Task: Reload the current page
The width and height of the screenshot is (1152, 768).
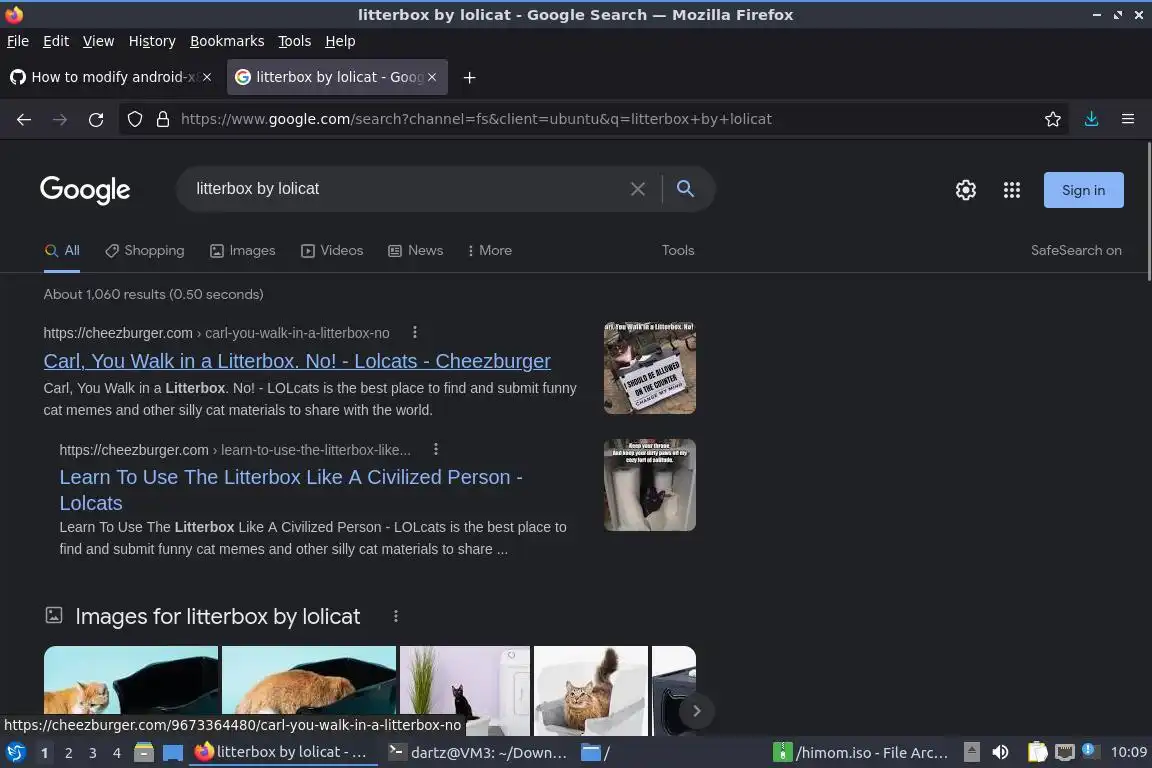Action: click(96, 119)
